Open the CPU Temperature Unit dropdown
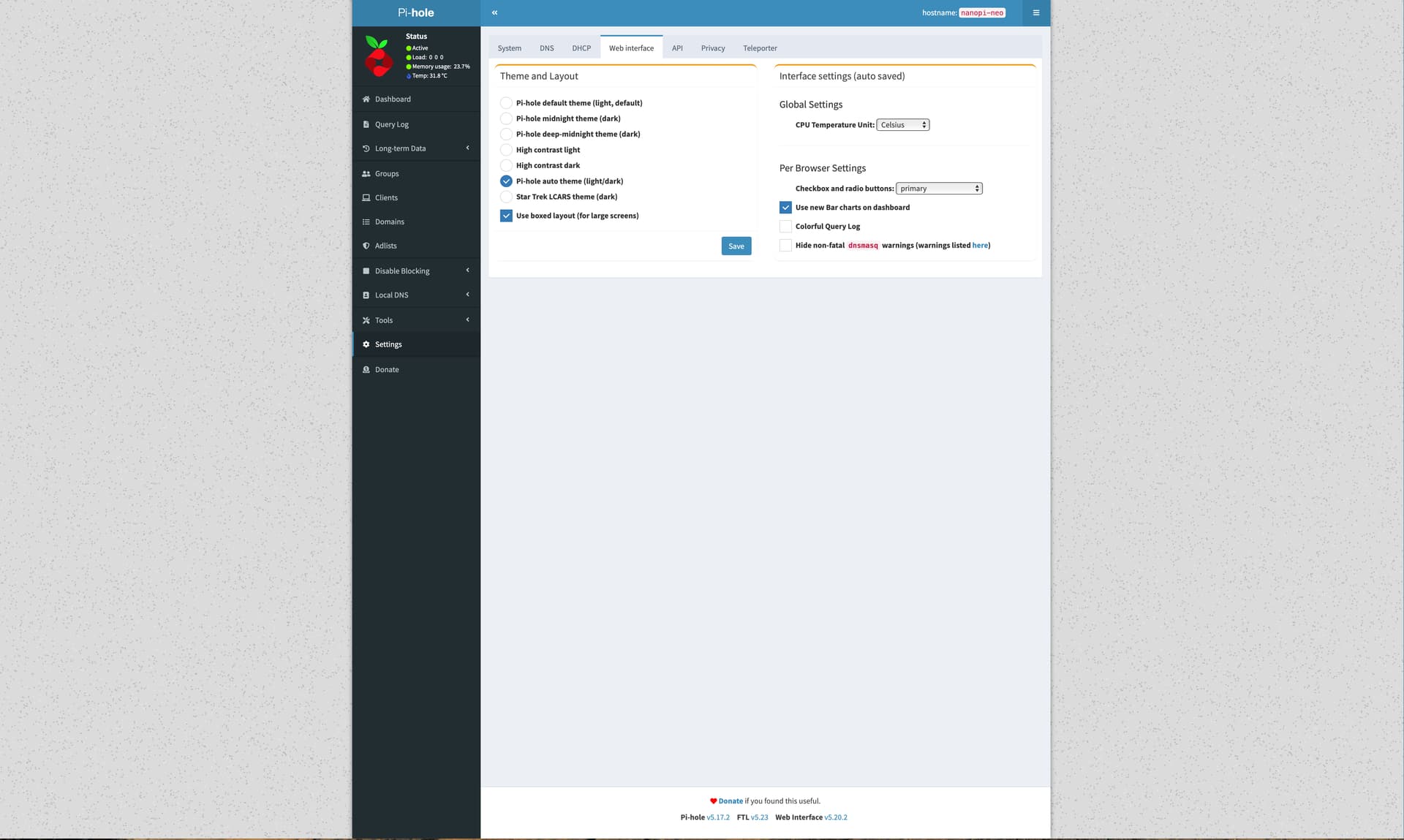Screen dimensions: 1404x840 pos(903,124)
